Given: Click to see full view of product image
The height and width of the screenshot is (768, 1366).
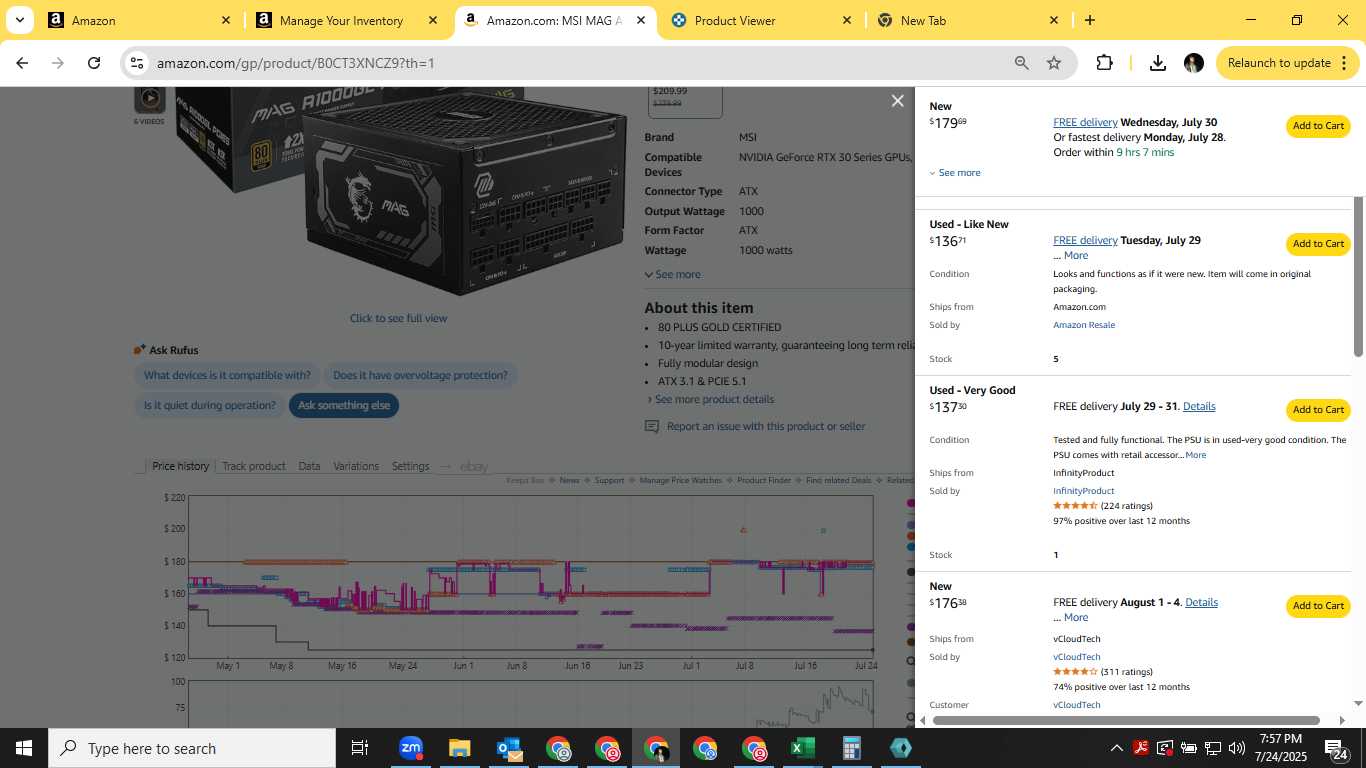Looking at the screenshot, I should [398, 318].
